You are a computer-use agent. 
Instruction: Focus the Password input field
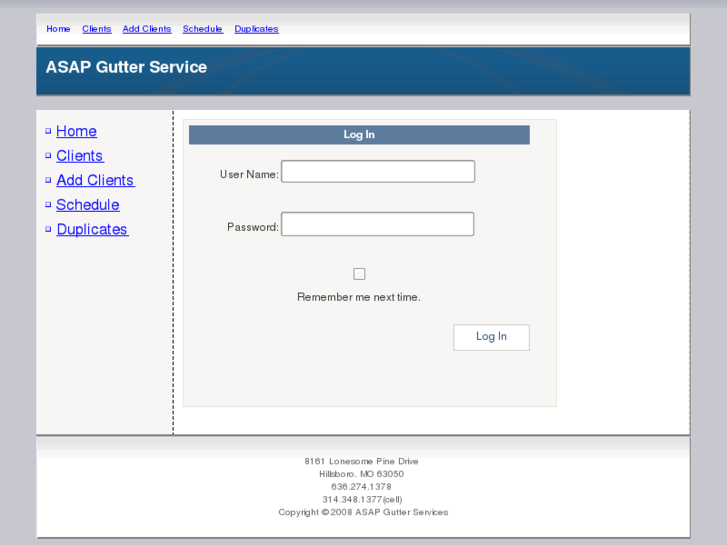click(x=377, y=224)
